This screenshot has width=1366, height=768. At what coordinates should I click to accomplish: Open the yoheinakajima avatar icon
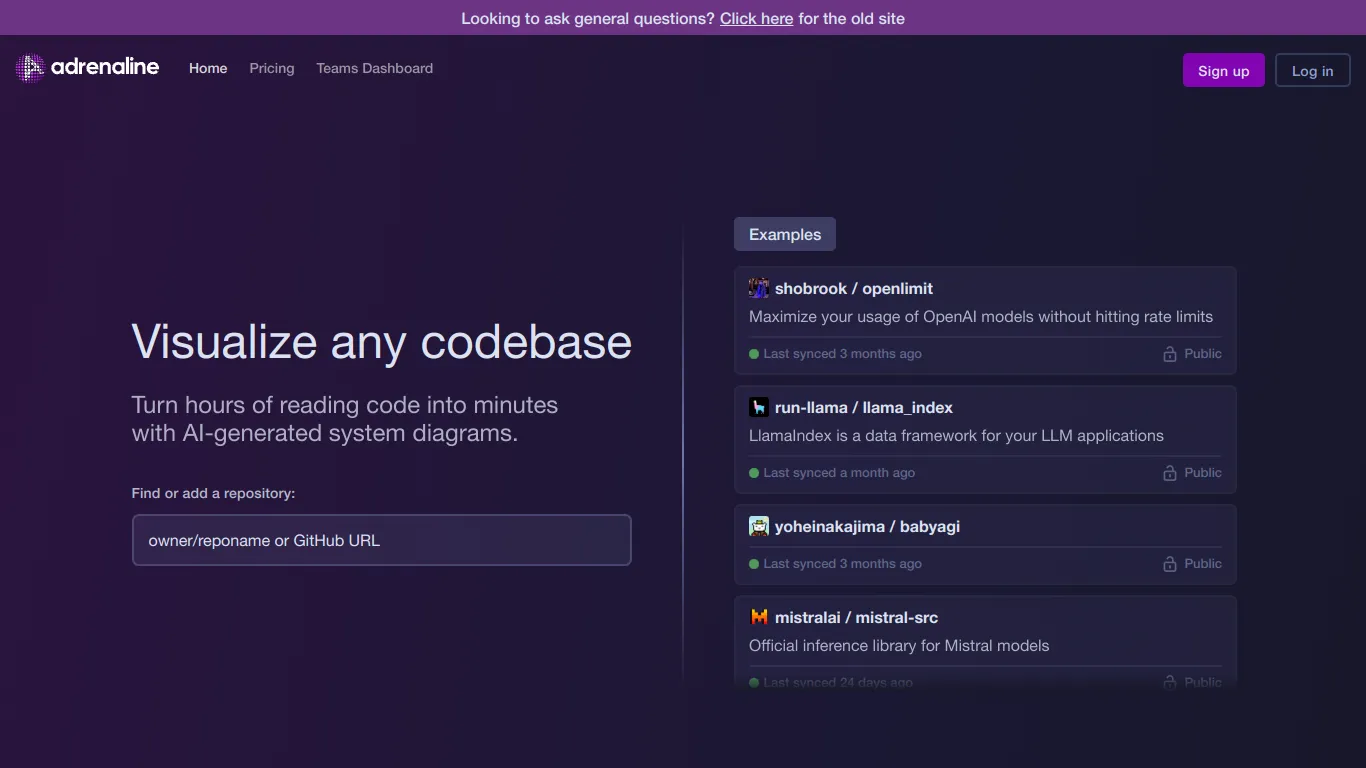(x=759, y=526)
